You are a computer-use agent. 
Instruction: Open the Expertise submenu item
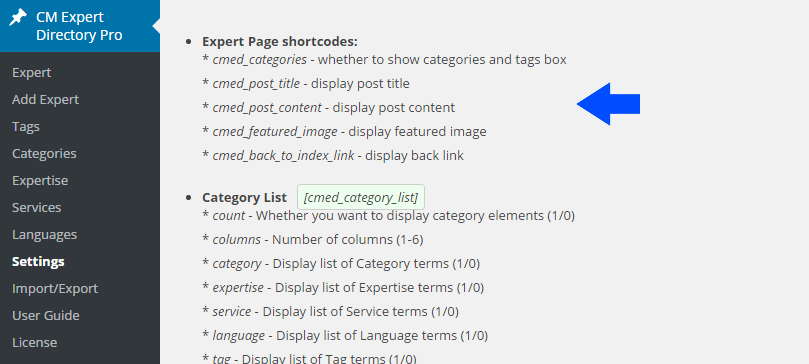pos(40,180)
